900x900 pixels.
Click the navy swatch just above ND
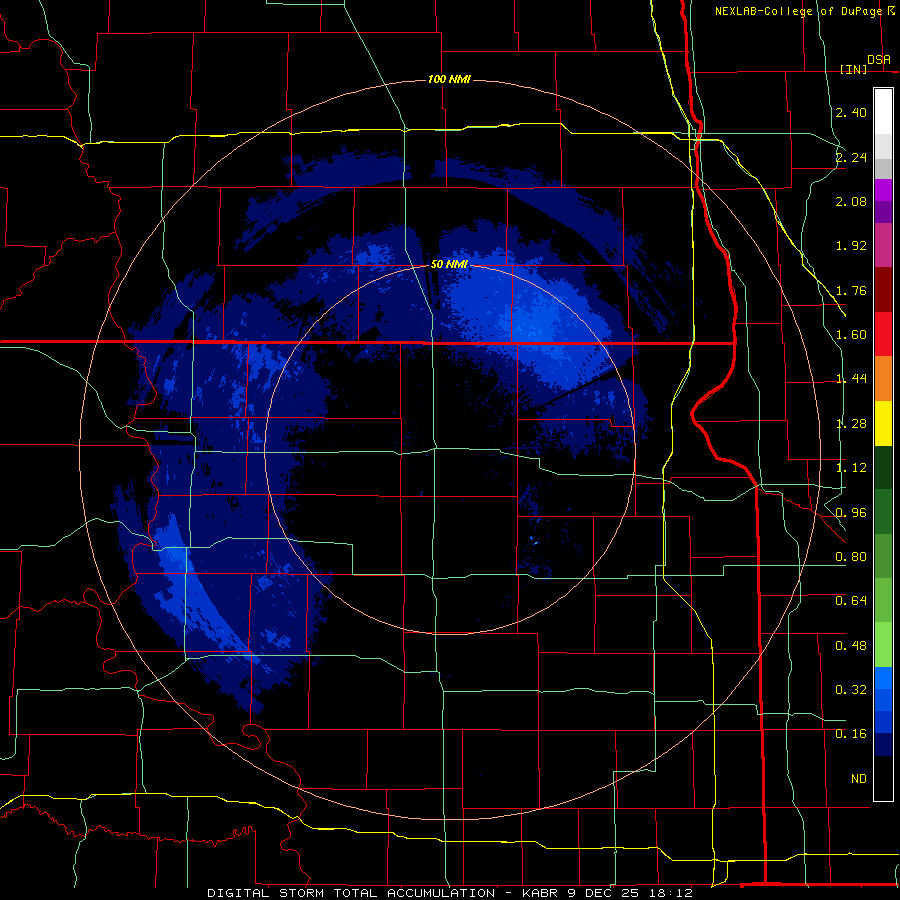click(883, 744)
